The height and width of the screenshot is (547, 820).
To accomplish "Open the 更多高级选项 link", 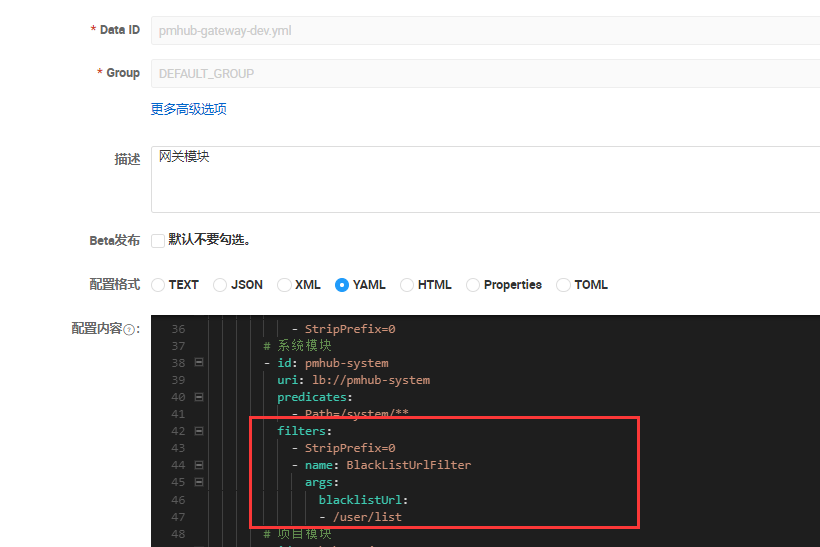I will pos(189,109).
